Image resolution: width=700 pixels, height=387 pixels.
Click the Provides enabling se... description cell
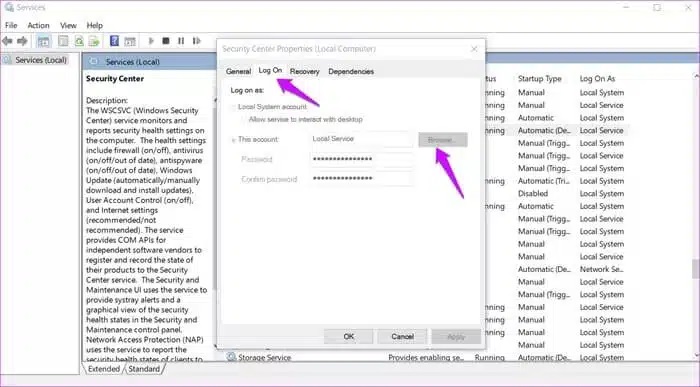click(x=426, y=358)
